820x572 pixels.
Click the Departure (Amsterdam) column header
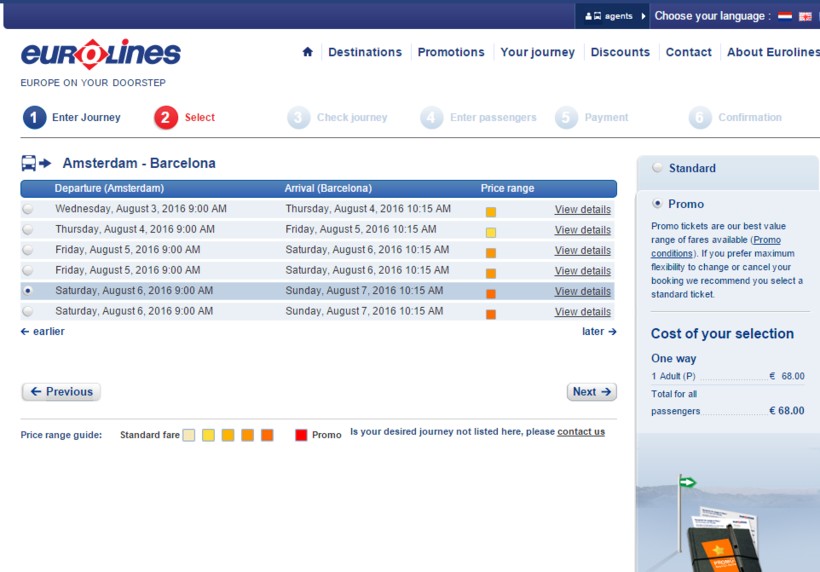pyautogui.click(x=109, y=188)
